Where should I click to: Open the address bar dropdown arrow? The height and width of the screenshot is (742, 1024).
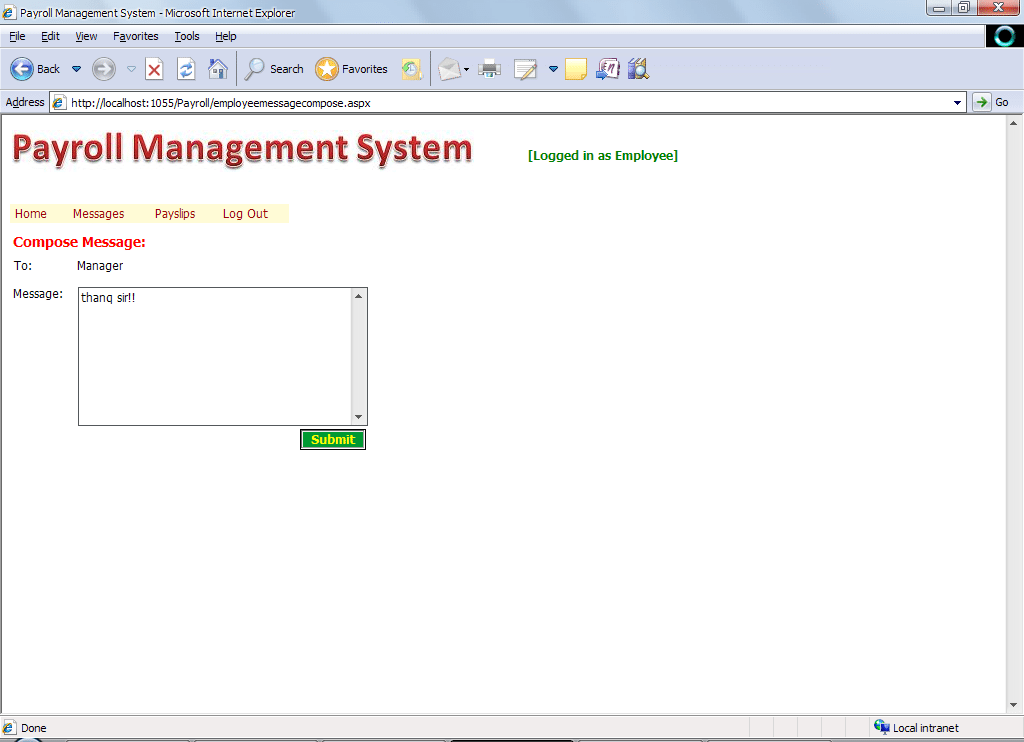(958, 102)
